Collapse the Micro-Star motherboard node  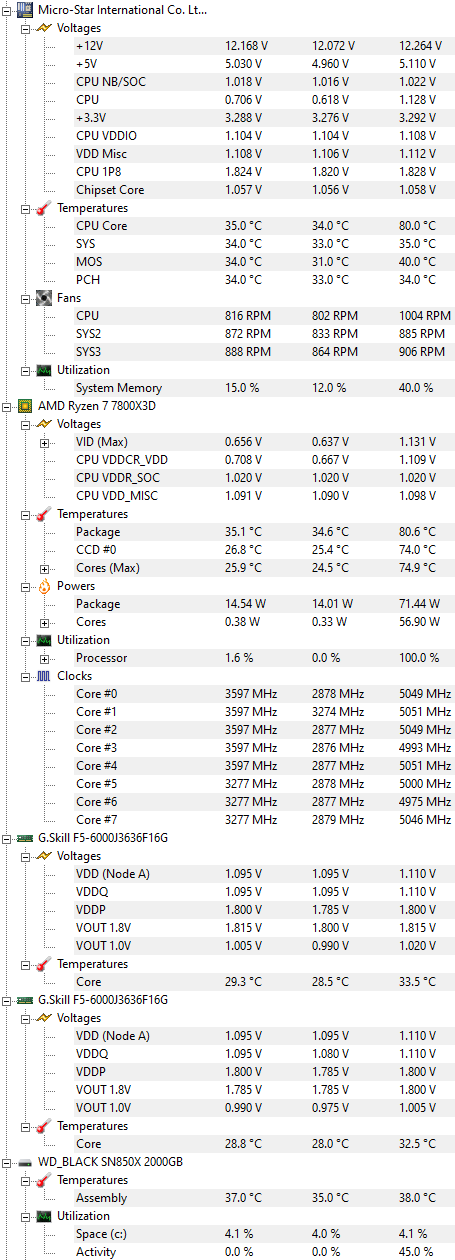coord(7,10)
